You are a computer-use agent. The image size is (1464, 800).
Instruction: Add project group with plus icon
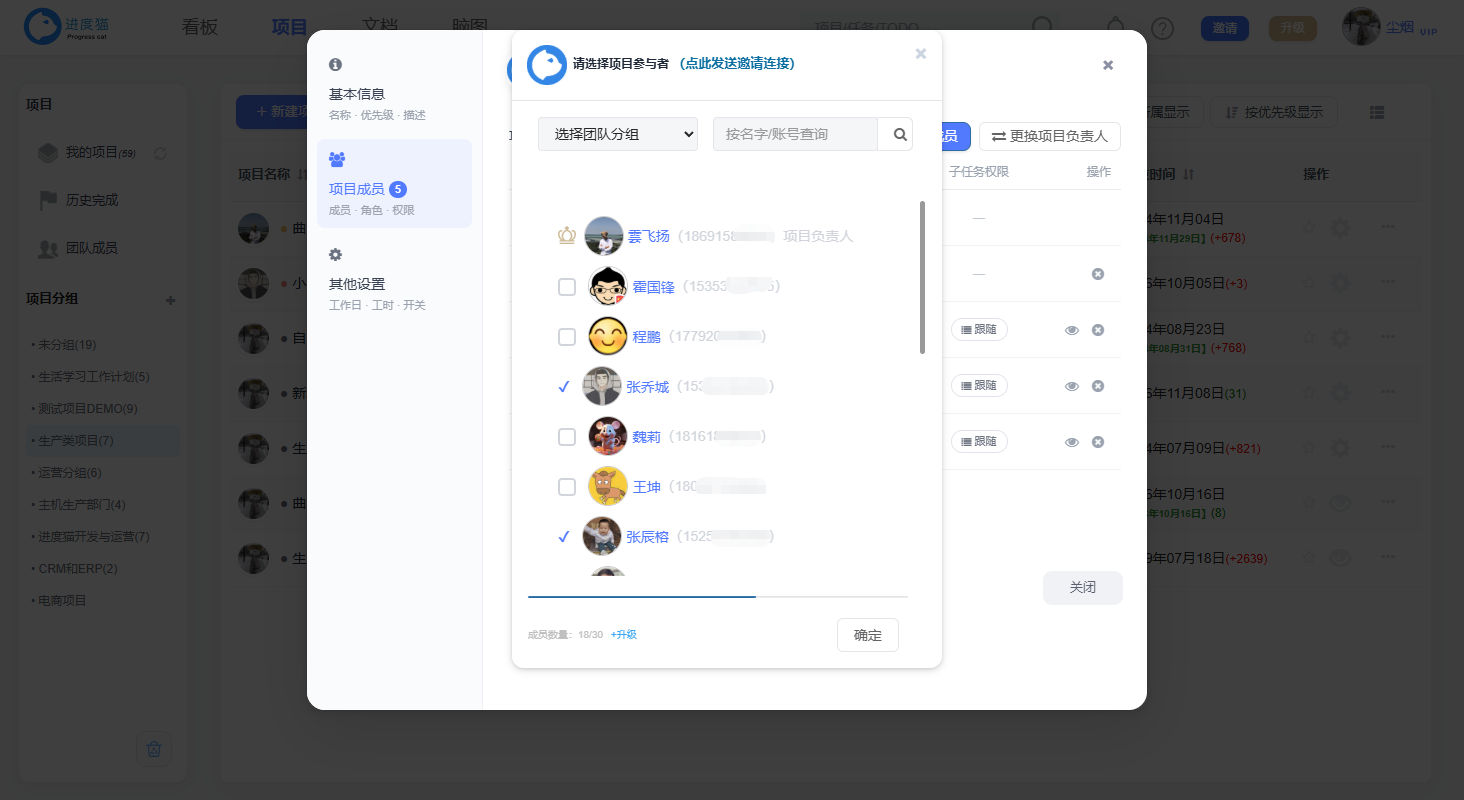click(170, 300)
